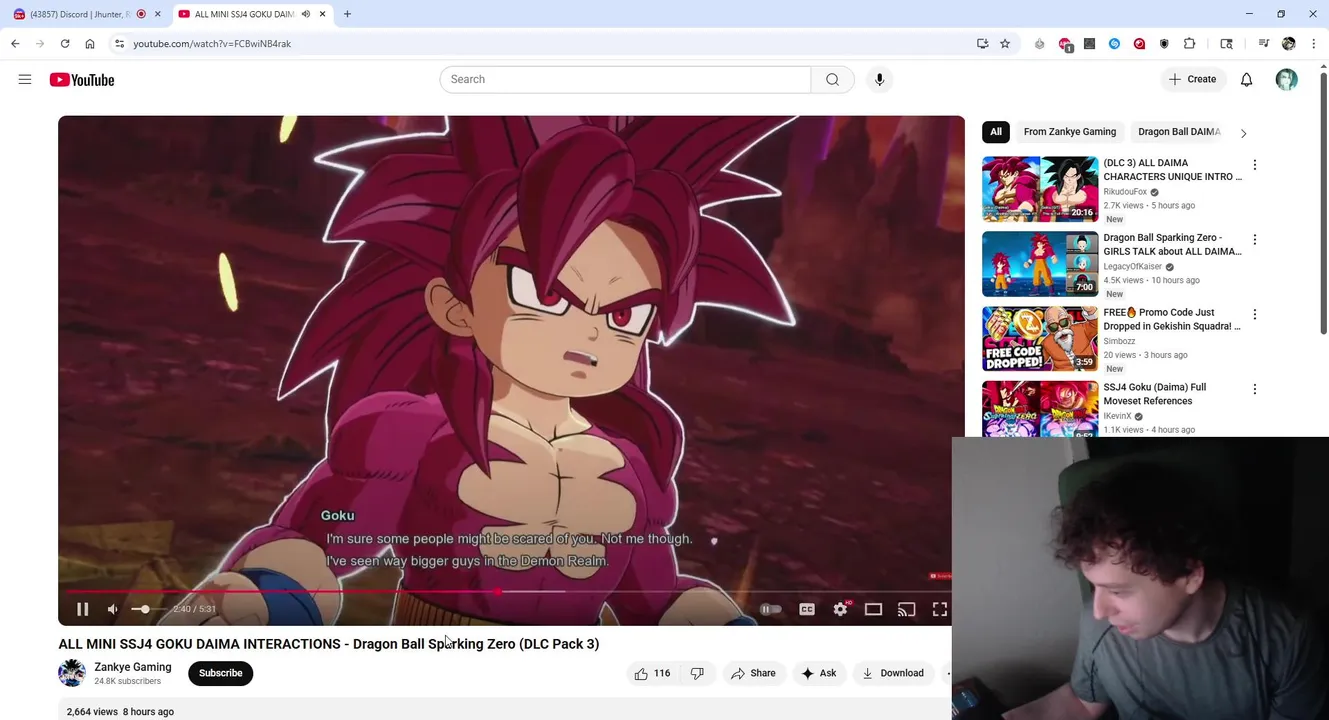Click the Create button
1329x720 pixels.
point(1193,79)
